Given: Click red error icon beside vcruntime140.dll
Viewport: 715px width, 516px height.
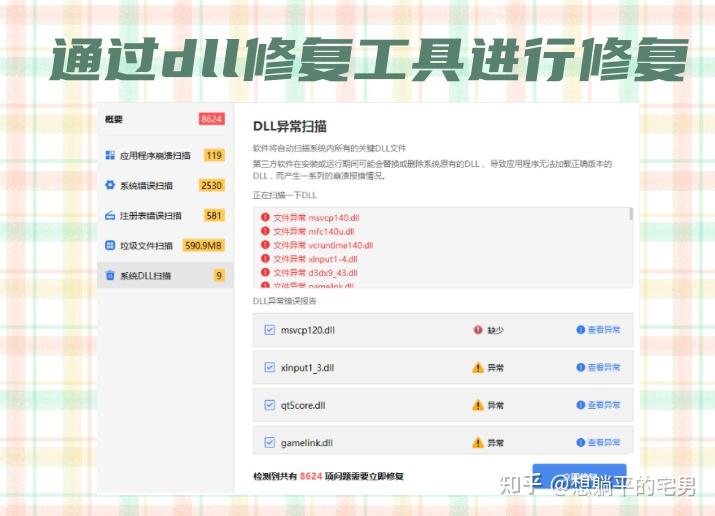Looking at the screenshot, I should click(x=265, y=244).
